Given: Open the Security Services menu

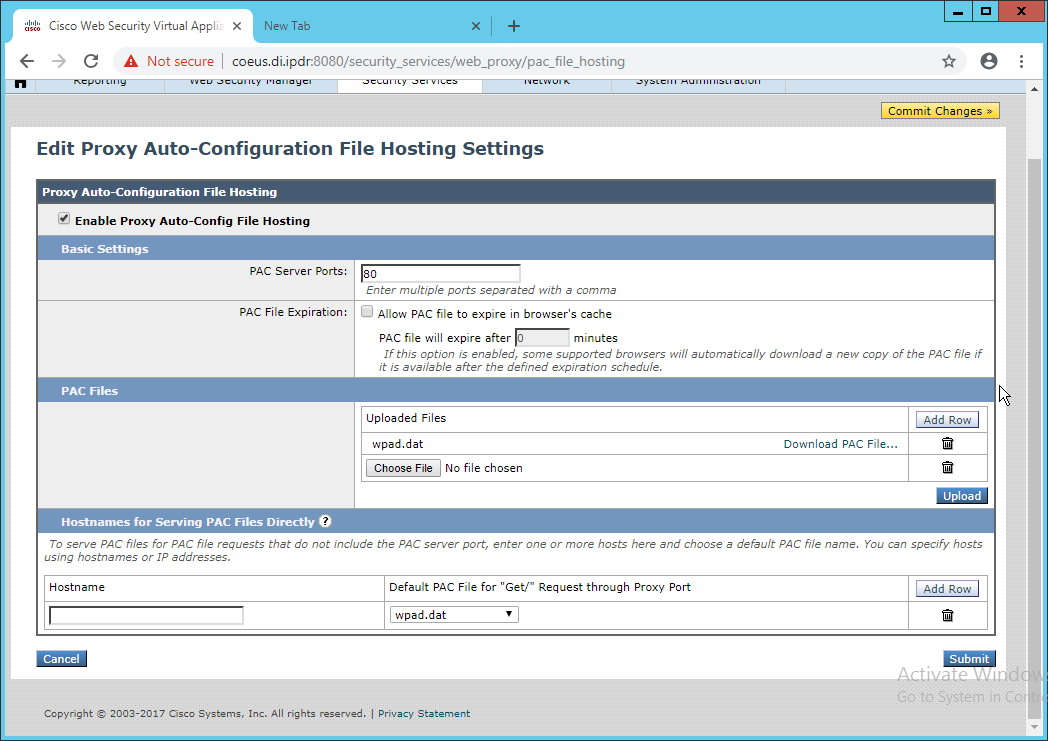Looking at the screenshot, I should click(410, 83).
